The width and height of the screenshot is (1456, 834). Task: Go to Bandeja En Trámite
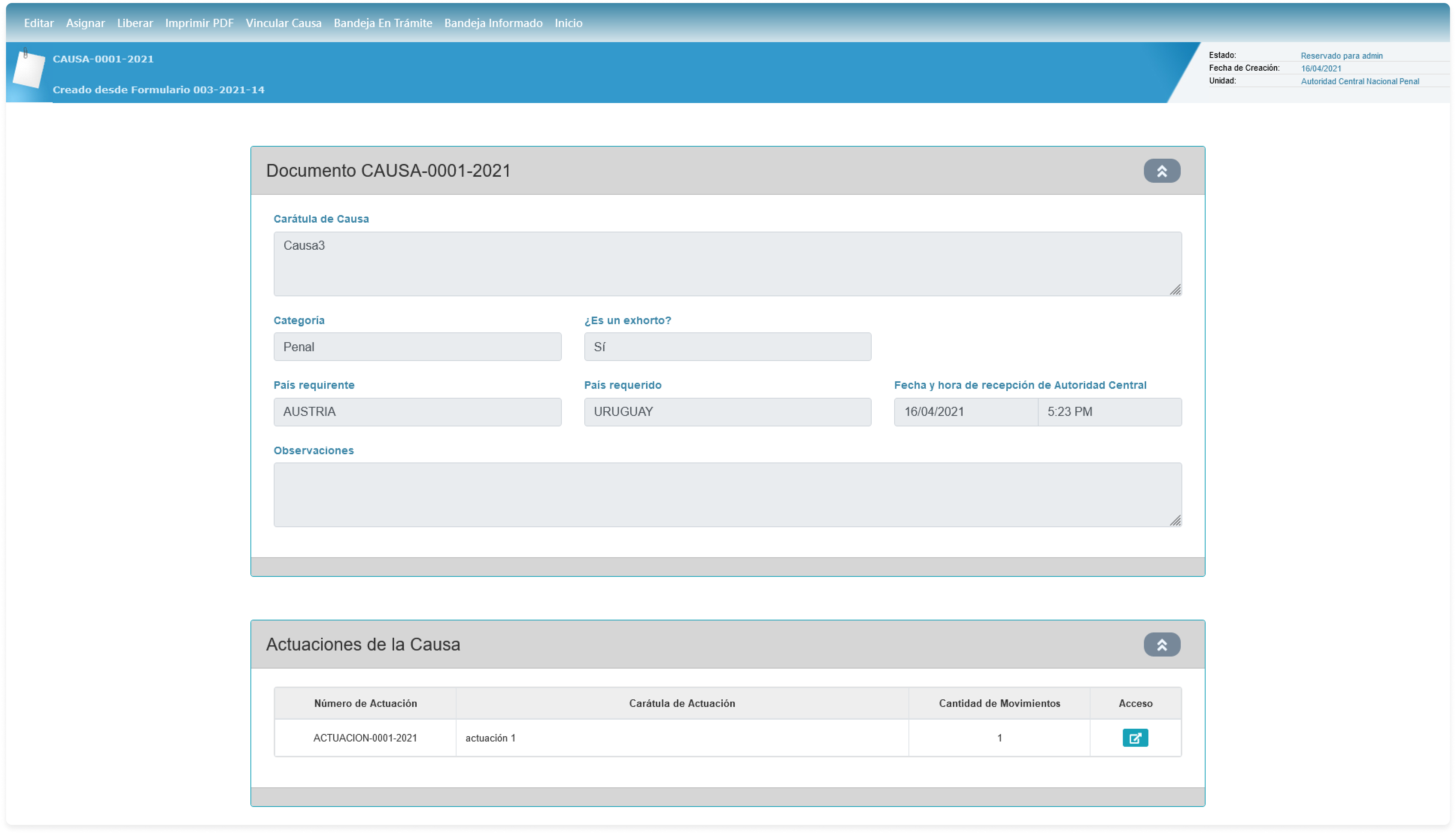click(x=383, y=23)
